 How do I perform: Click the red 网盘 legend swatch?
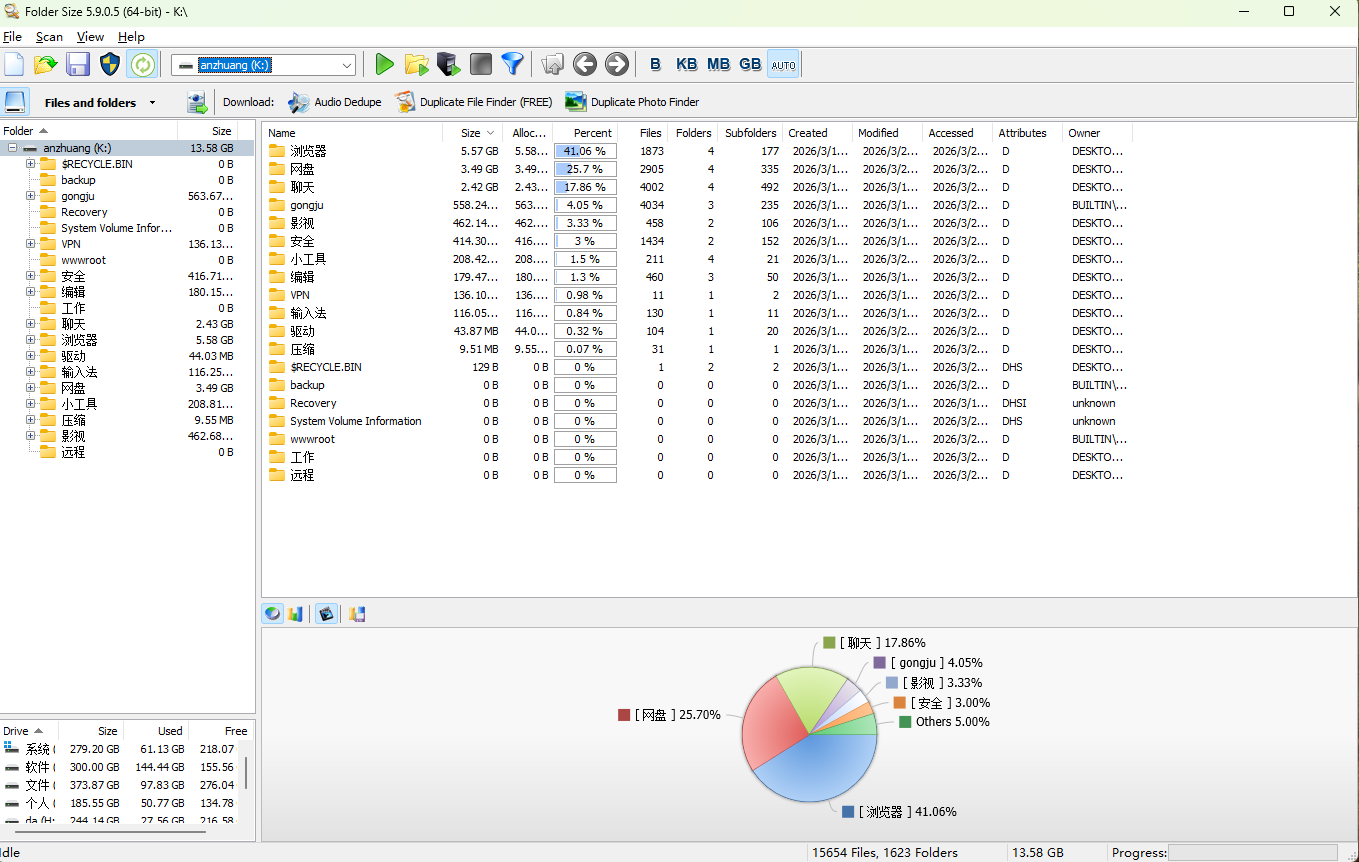click(x=624, y=715)
